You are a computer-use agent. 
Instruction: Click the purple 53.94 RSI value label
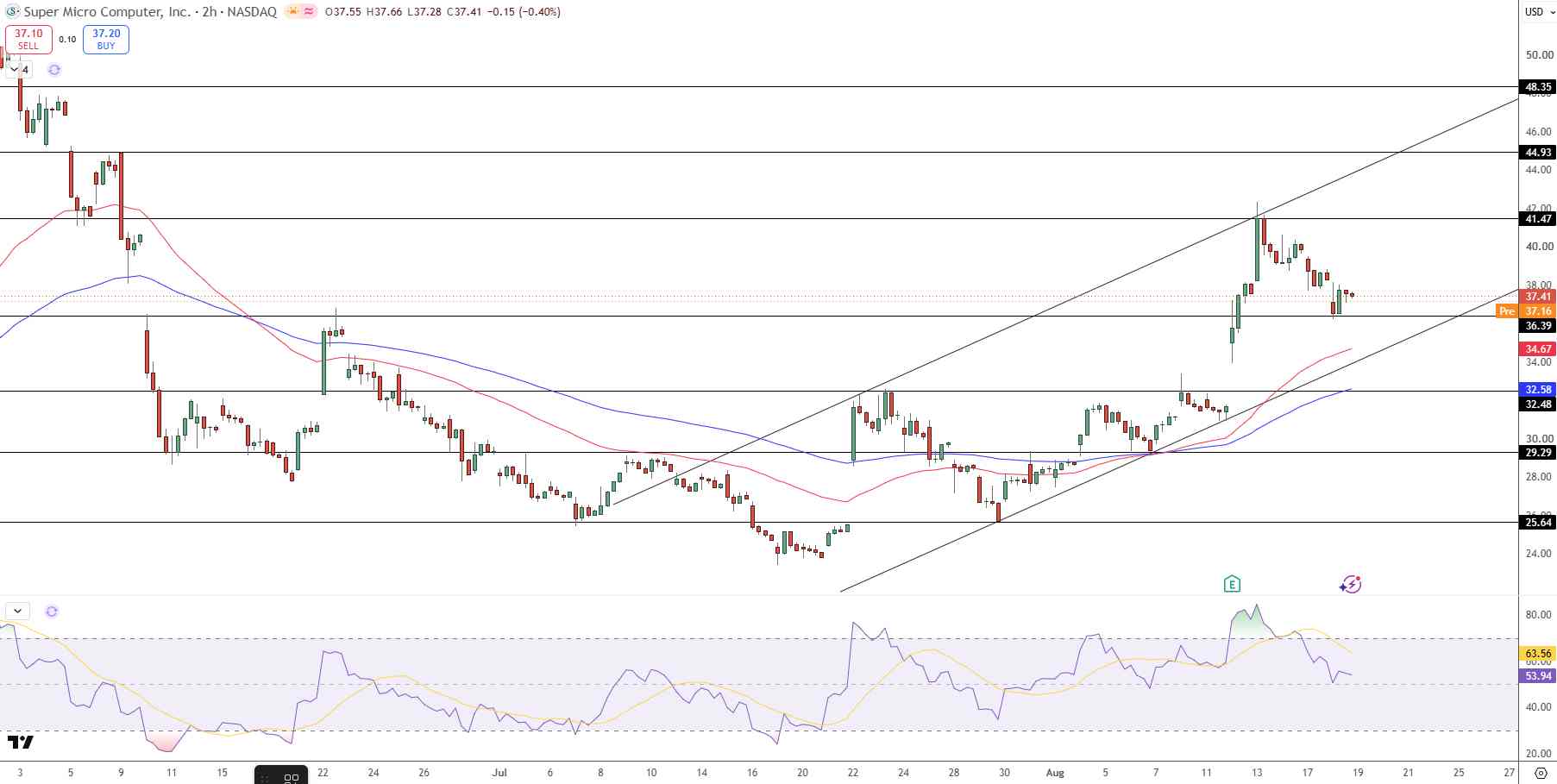(x=1538, y=676)
